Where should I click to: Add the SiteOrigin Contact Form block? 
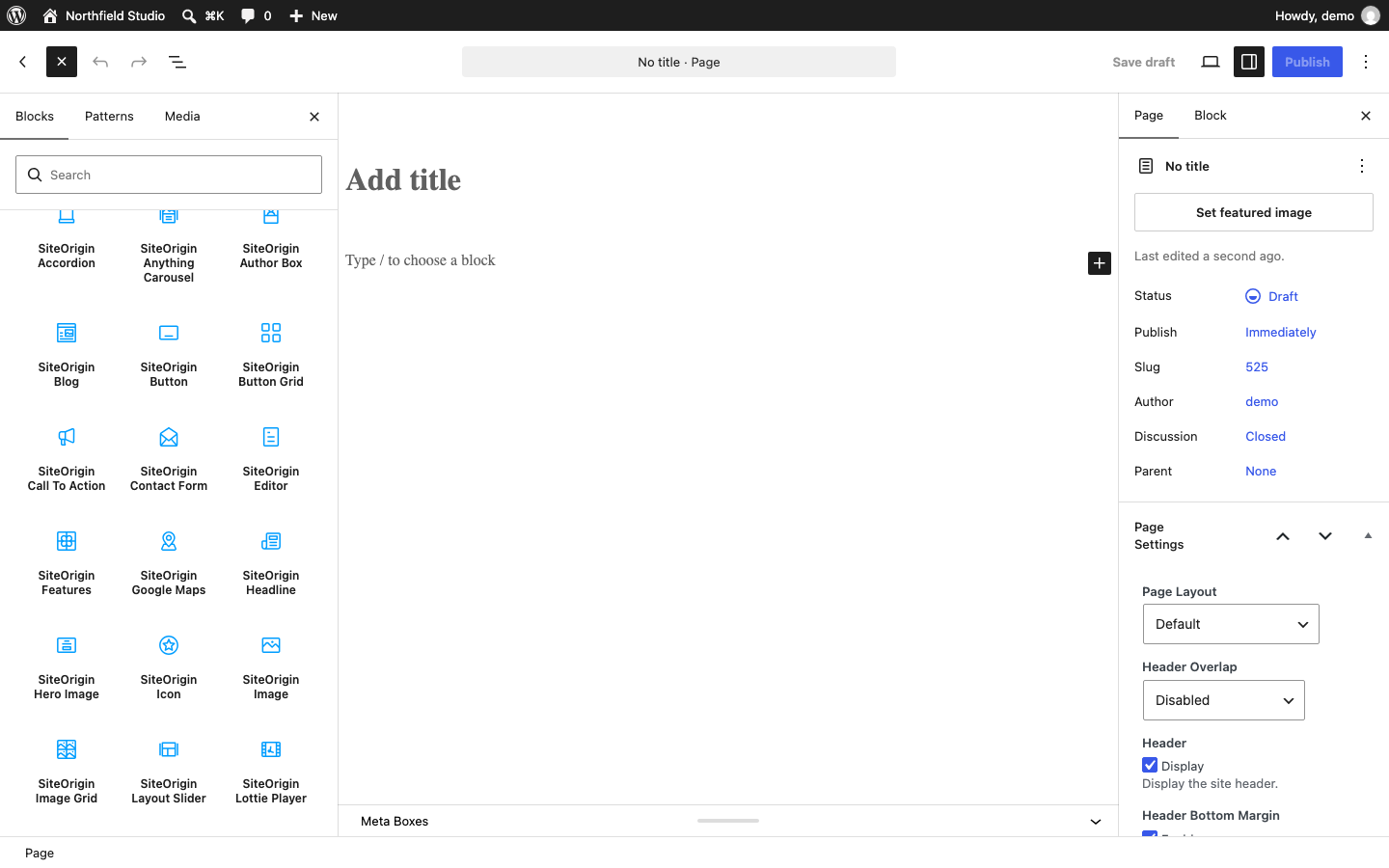tap(169, 458)
